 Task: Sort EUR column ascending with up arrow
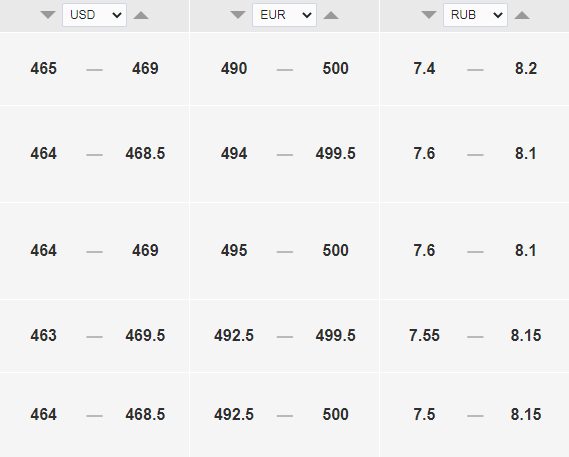coord(331,15)
